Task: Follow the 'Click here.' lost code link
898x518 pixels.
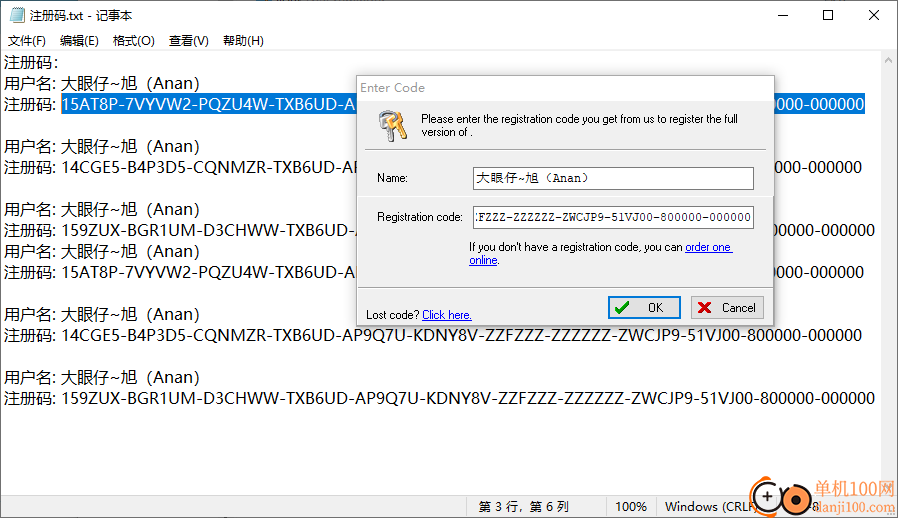Action: tap(447, 315)
